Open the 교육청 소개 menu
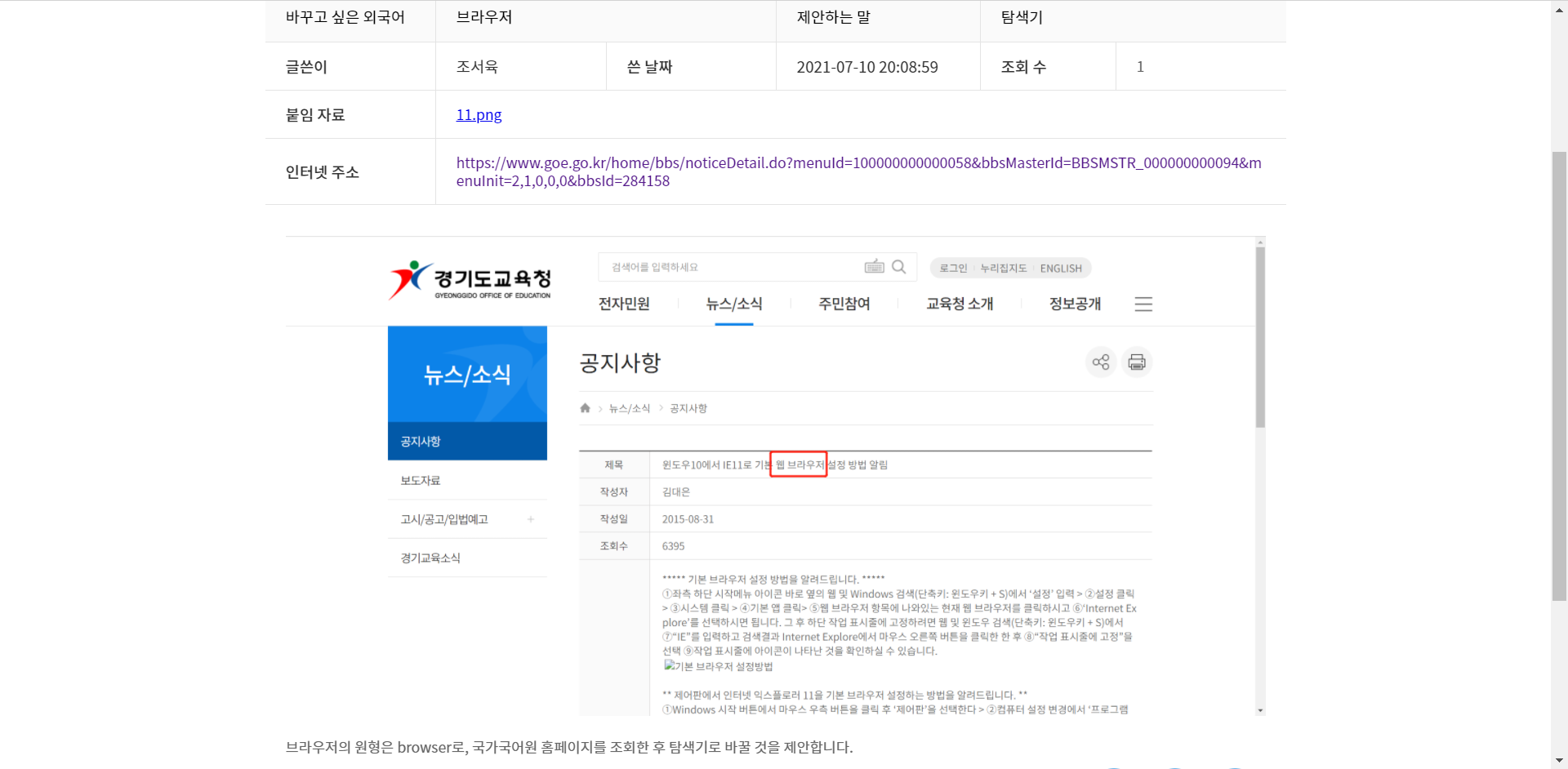Screen dimensions: 1568x769 (959, 304)
